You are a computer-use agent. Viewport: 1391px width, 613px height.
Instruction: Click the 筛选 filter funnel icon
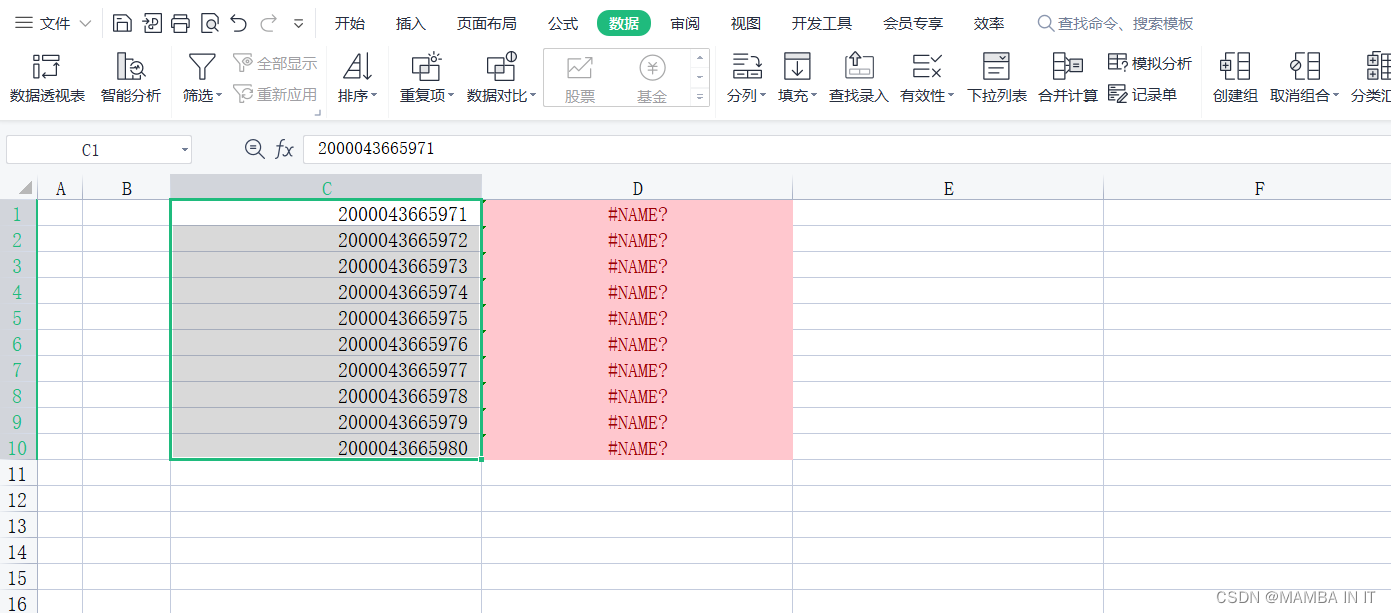[x=202, y=67]
